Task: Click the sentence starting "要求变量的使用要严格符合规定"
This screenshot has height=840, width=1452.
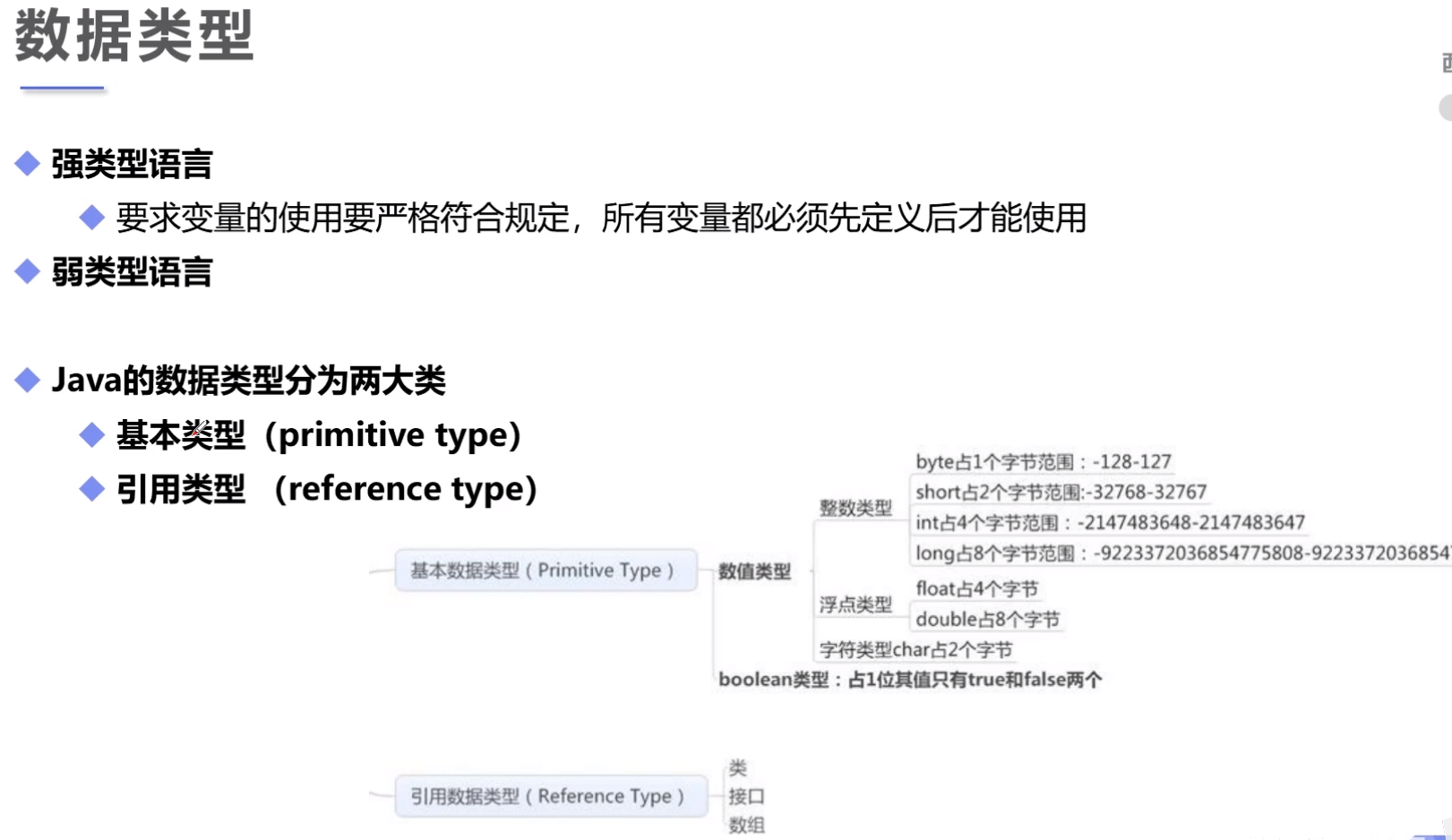Action: click(601, 218)
